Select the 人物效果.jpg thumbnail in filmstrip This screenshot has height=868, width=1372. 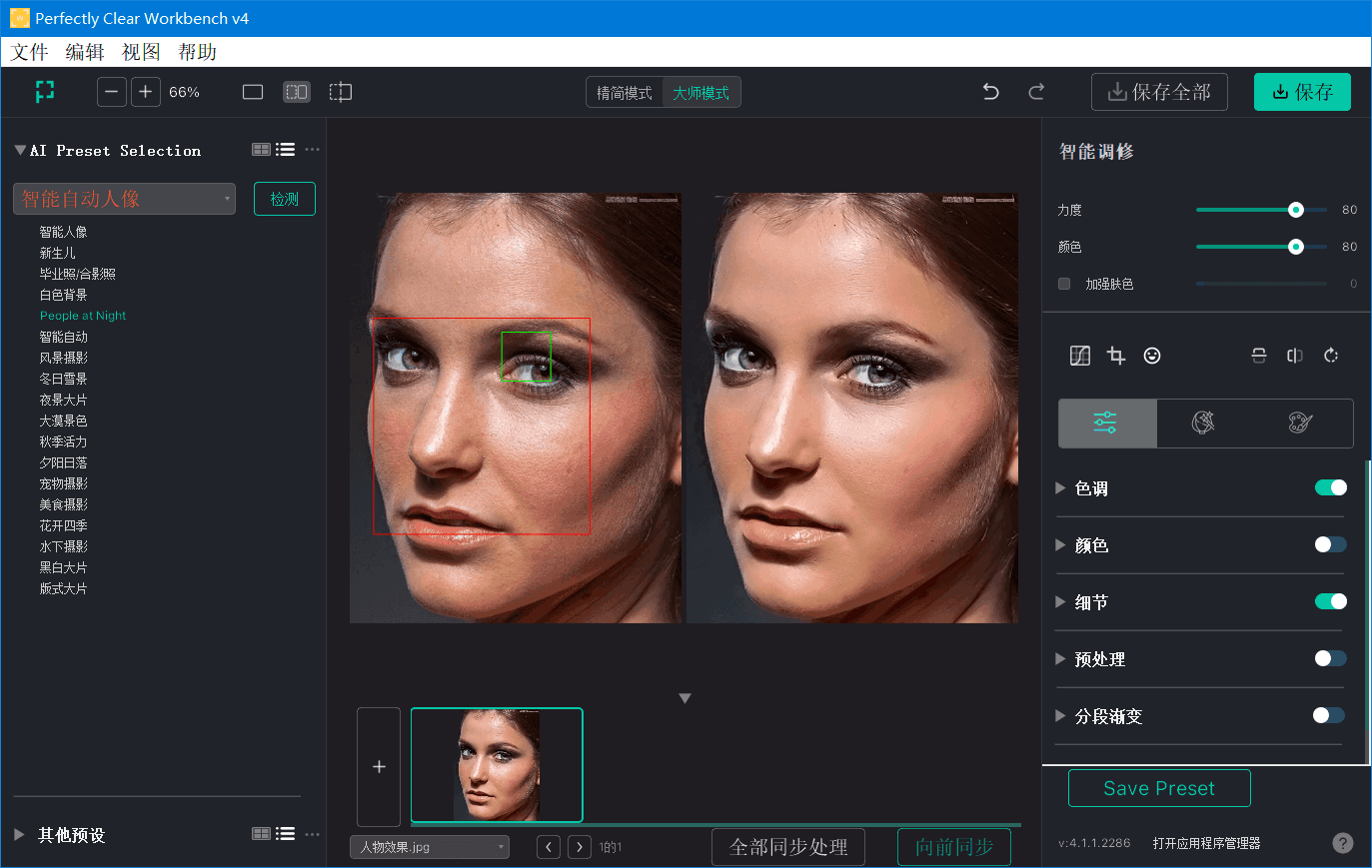pyautogui.click(x=497, y=765)
